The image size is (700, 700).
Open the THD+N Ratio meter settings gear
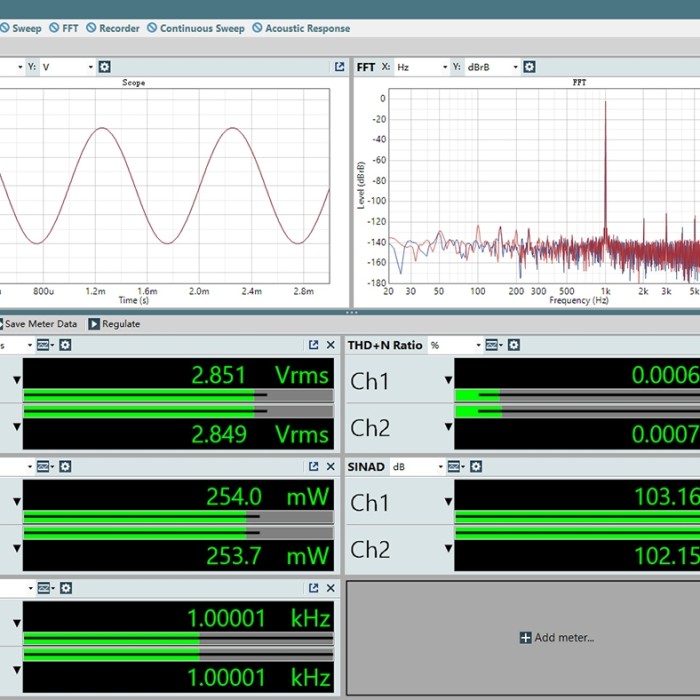513,345
